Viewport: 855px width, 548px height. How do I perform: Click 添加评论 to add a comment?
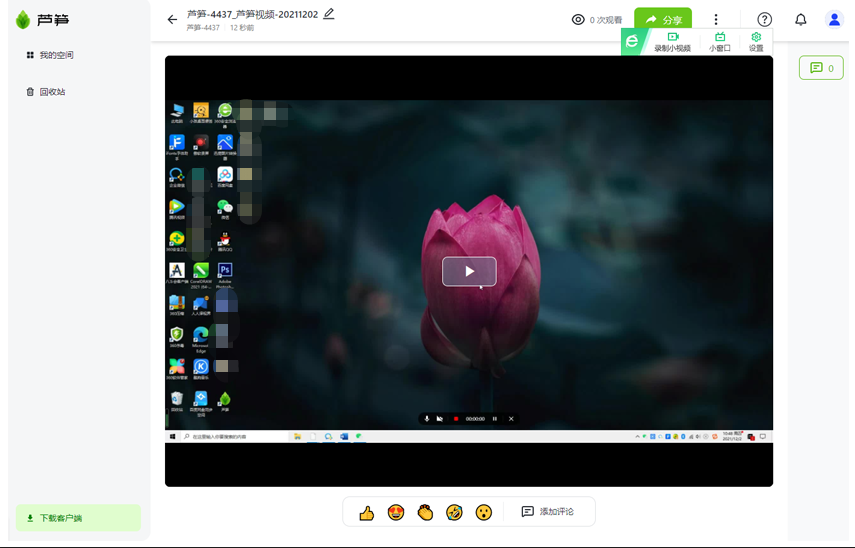tap(547, 511)
